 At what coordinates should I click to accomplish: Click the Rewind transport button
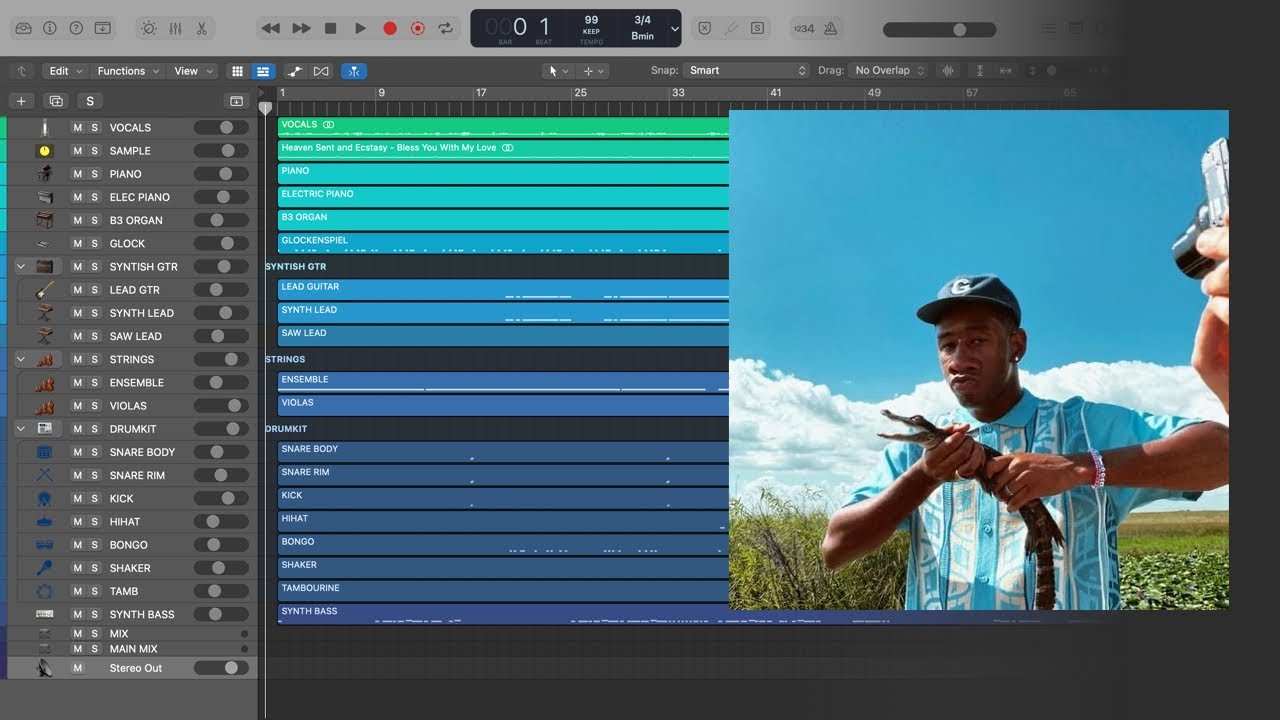(270, 29)
